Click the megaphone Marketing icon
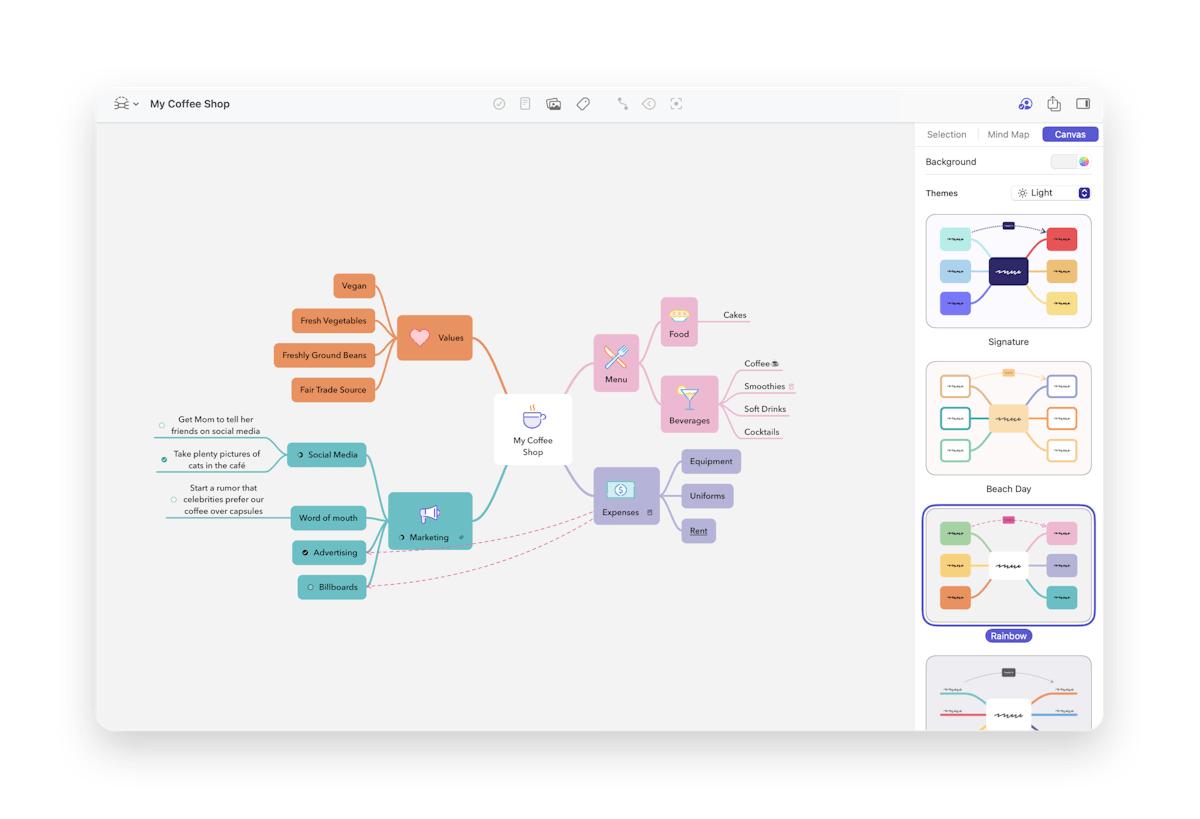The height and width of the screenshot is (819, 1200). point(429,514)
